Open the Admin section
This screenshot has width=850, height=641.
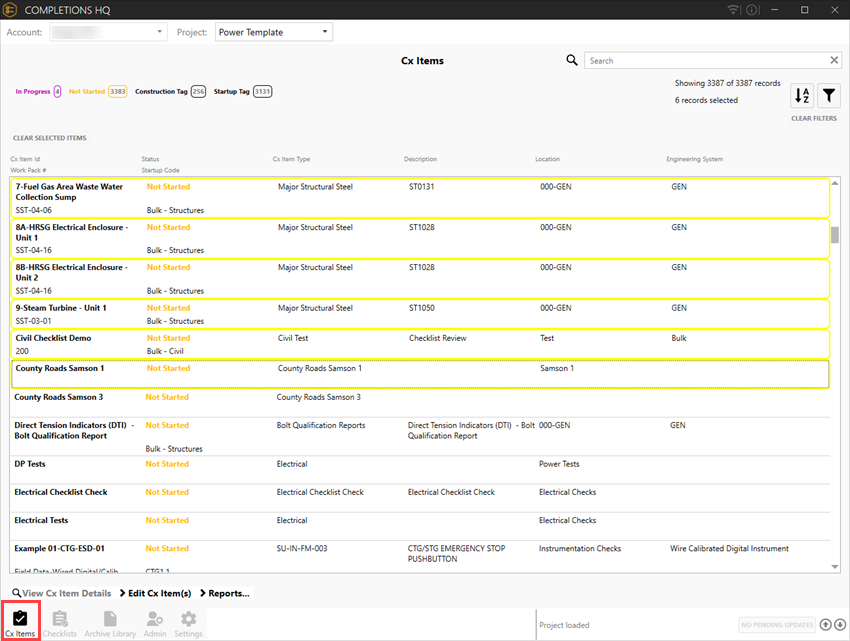155,623
